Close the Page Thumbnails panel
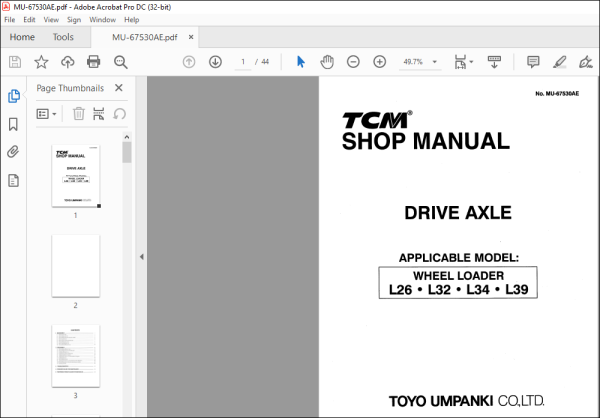 click(119, 88)
